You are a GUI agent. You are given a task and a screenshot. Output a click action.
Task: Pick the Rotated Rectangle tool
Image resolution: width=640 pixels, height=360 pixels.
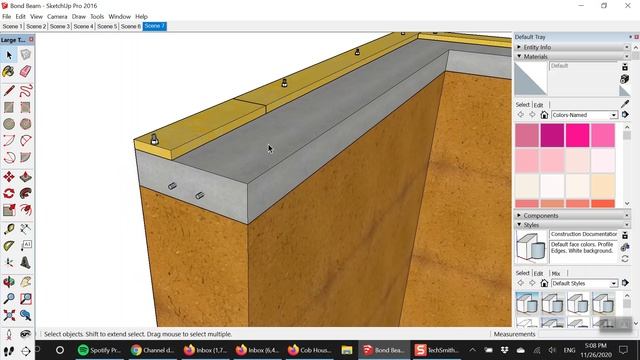click(25, 107)
